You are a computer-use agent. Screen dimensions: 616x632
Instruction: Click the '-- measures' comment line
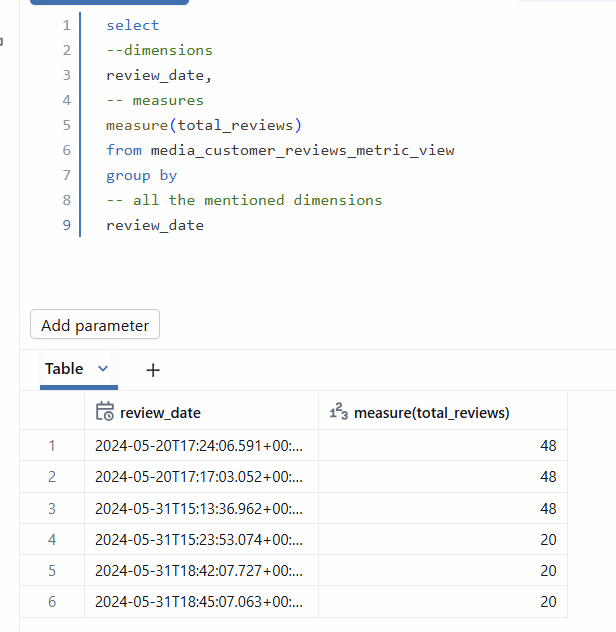tap(155, 100)
